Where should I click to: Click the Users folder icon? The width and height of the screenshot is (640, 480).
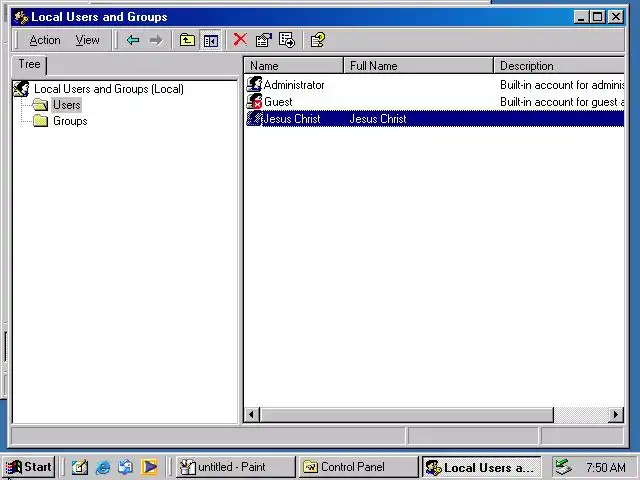pyautogui.click(x=40, y=105)
